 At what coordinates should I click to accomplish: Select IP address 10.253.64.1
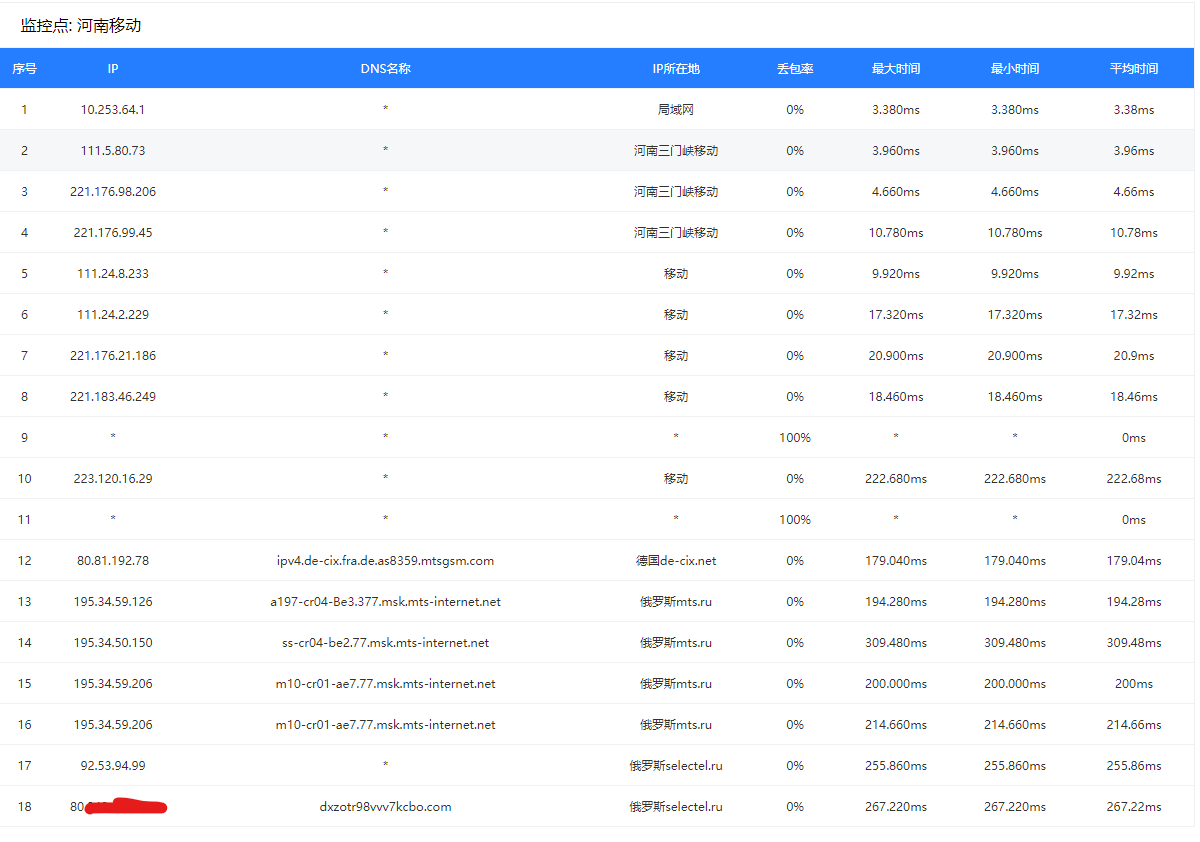[113, 110]
